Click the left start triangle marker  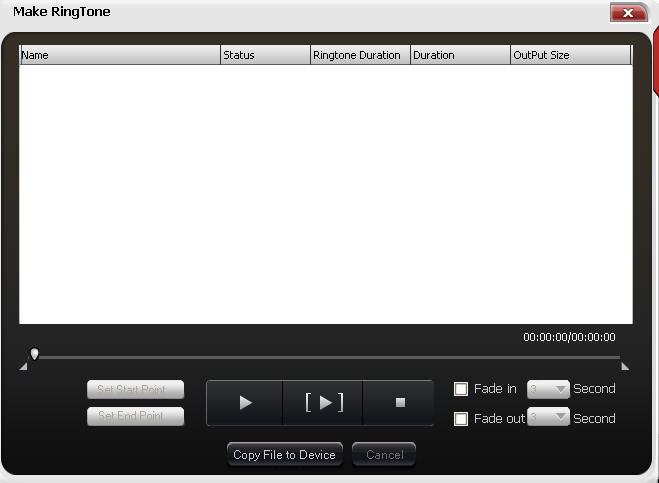23,366
